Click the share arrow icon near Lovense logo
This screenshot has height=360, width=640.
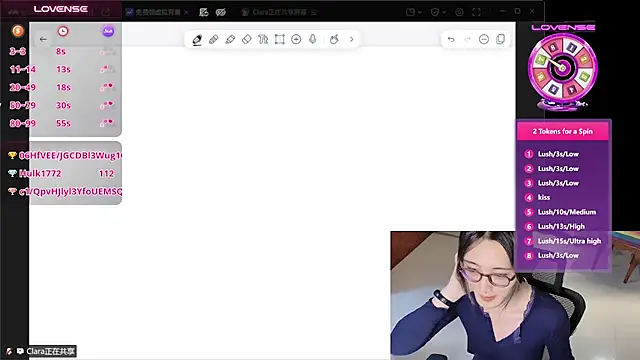pos(106,12)
